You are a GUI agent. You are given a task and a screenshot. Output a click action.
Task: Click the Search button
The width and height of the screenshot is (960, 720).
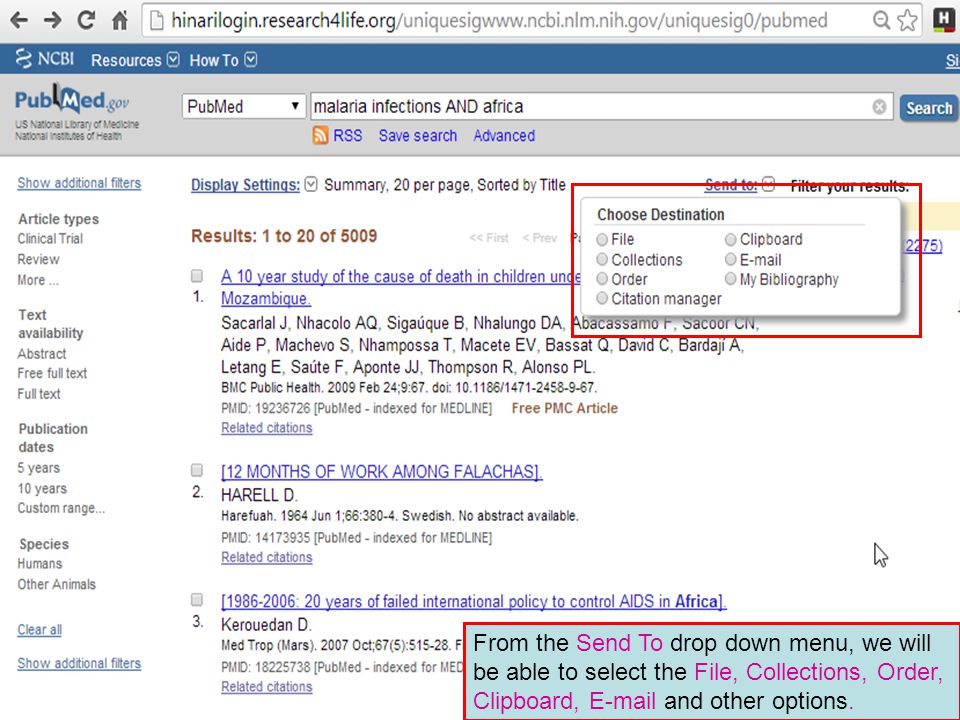(929, 108)
